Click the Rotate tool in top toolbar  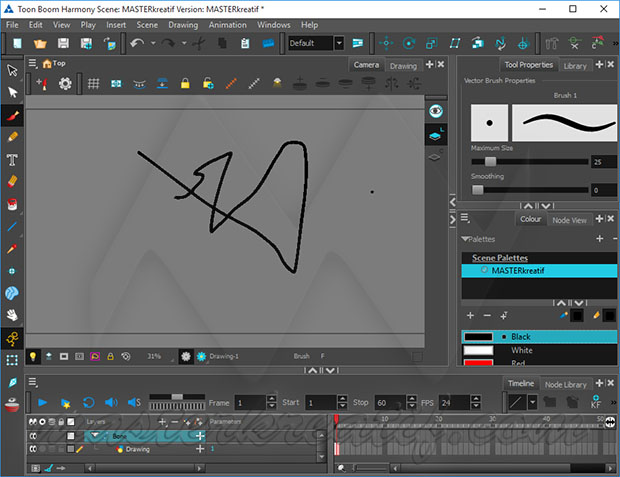[x=409, y=43]
